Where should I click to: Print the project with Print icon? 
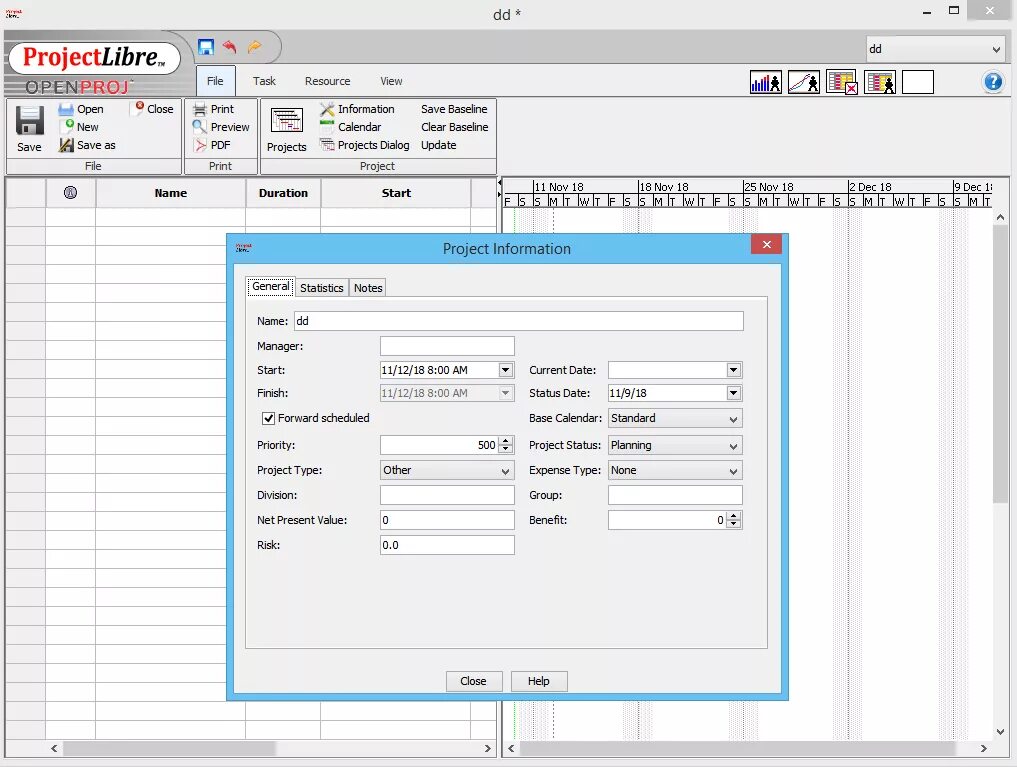(x=200, y=109)
